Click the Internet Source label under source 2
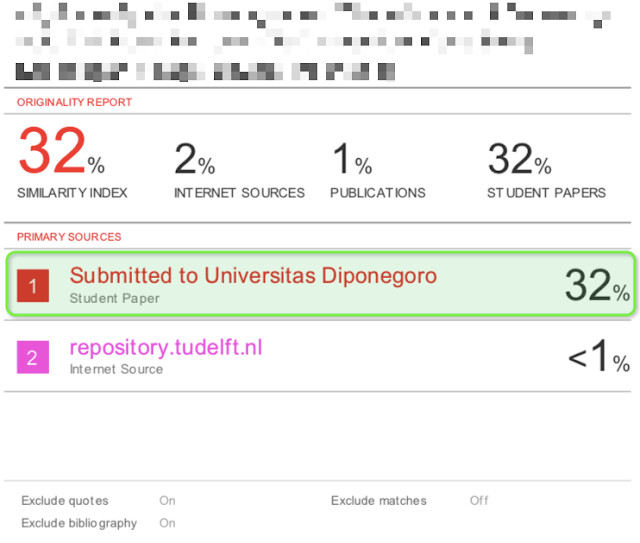 (x=116, y=369)
